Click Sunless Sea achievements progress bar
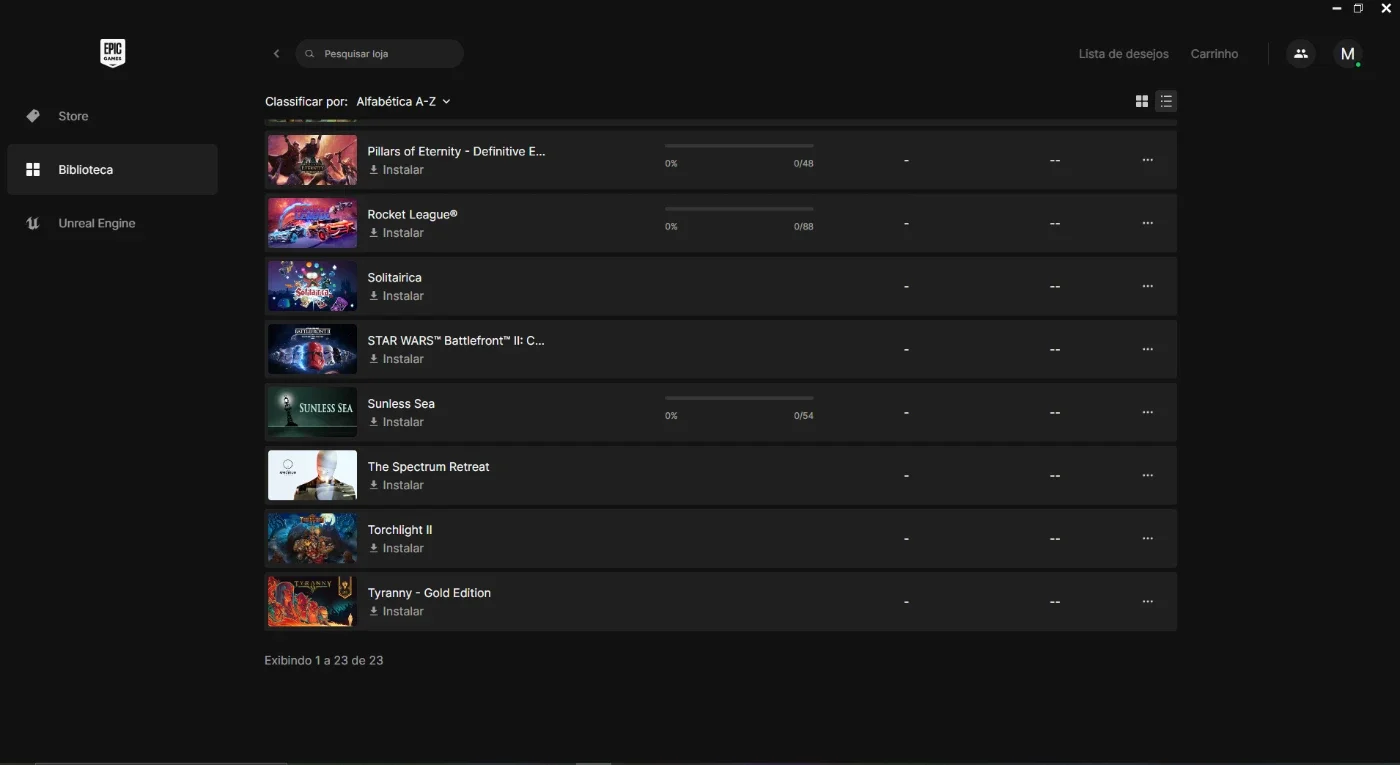Image resolution: width=1400 pixels, height=765 pixels. point(739,398)
